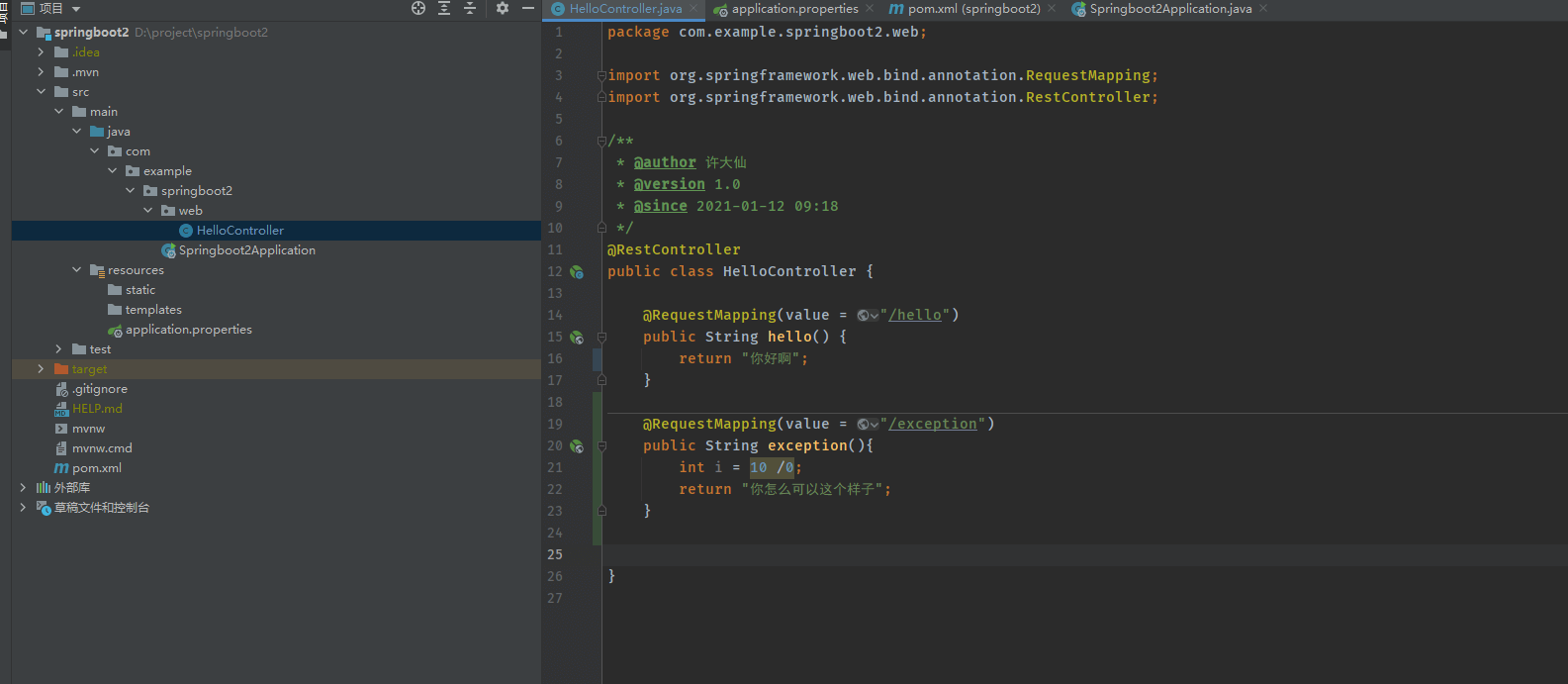Image resolution: width=1568 pixels, height=684 pixels.
Task: Expand the target folder
Action: click(x=41, y=368)
